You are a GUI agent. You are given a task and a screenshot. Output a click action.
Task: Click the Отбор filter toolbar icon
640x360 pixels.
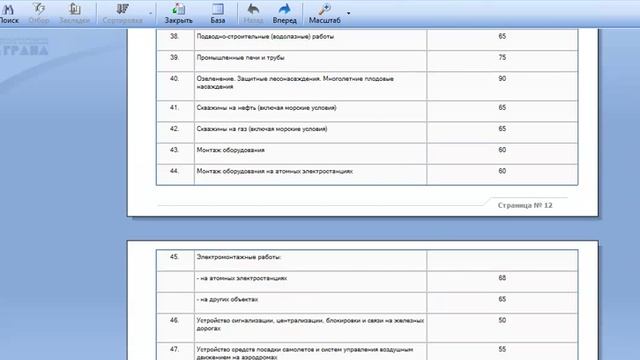[x=39, y=13]
